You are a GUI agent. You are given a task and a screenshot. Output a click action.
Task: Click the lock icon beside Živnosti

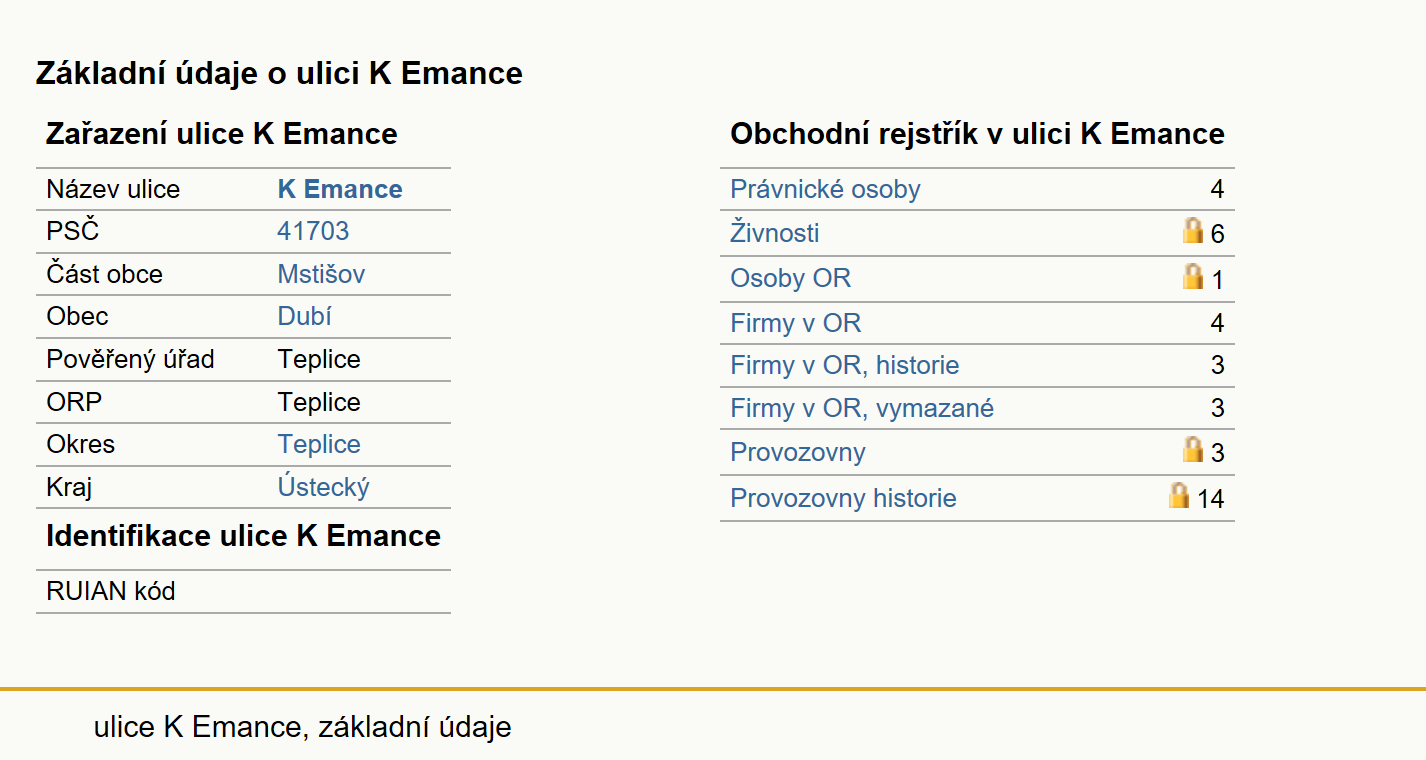[1192, 231]
